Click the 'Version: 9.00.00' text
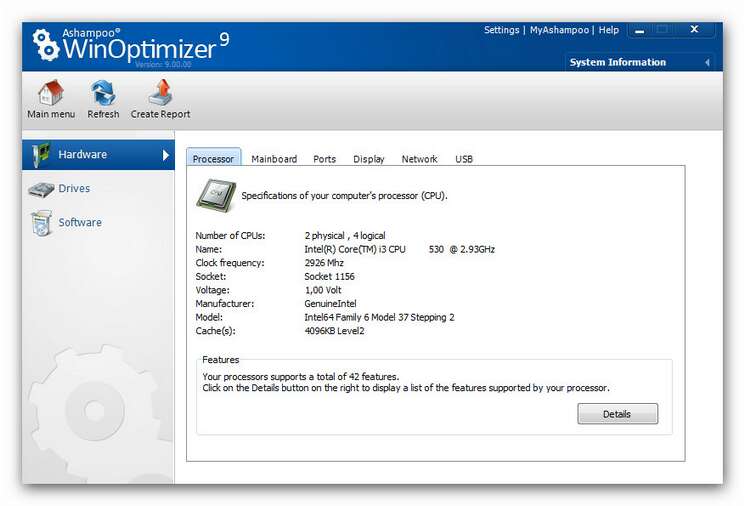 (163, 64)
